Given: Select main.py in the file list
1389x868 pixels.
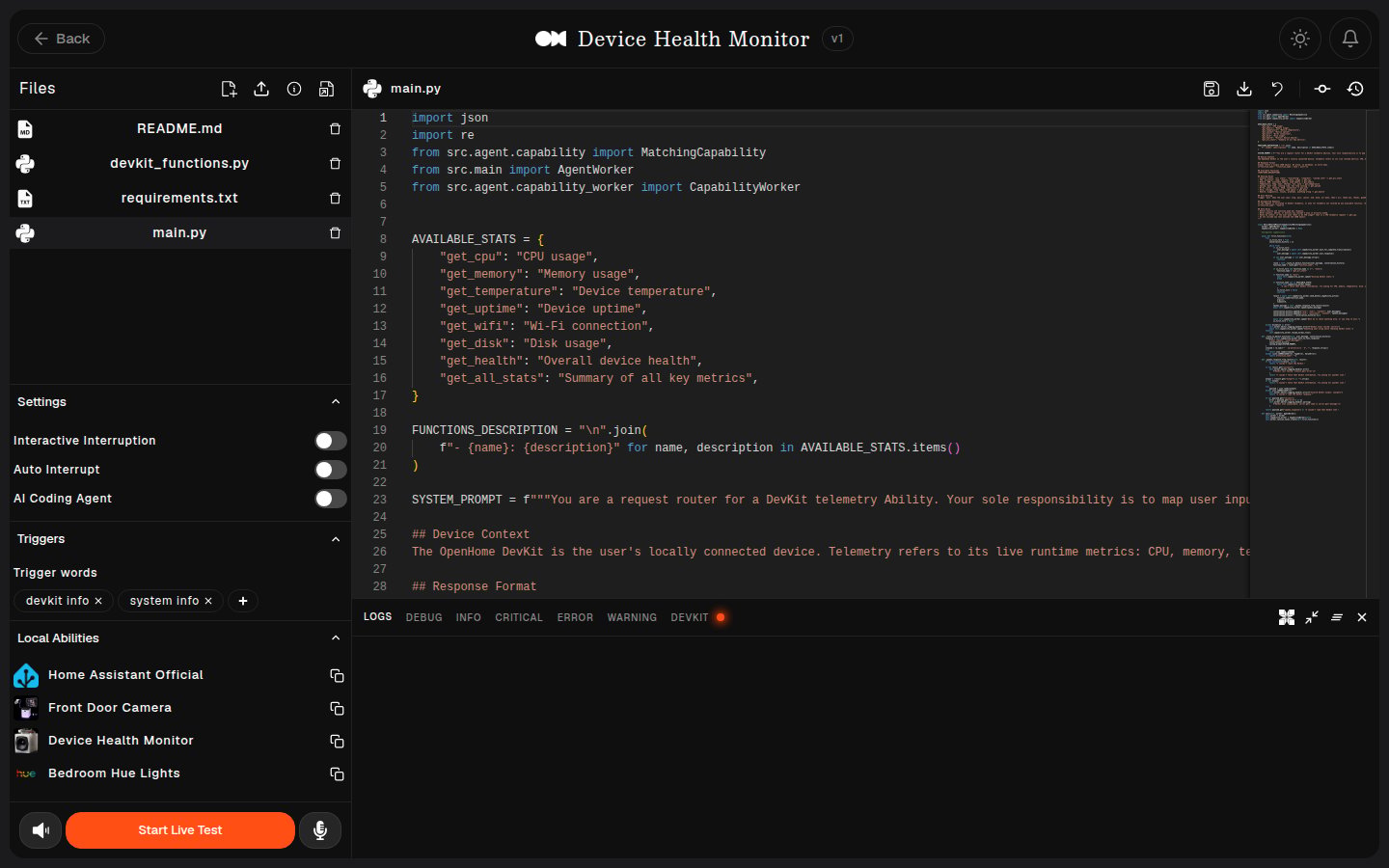Looking at the screenshot, I should click(x=179, y=233).
